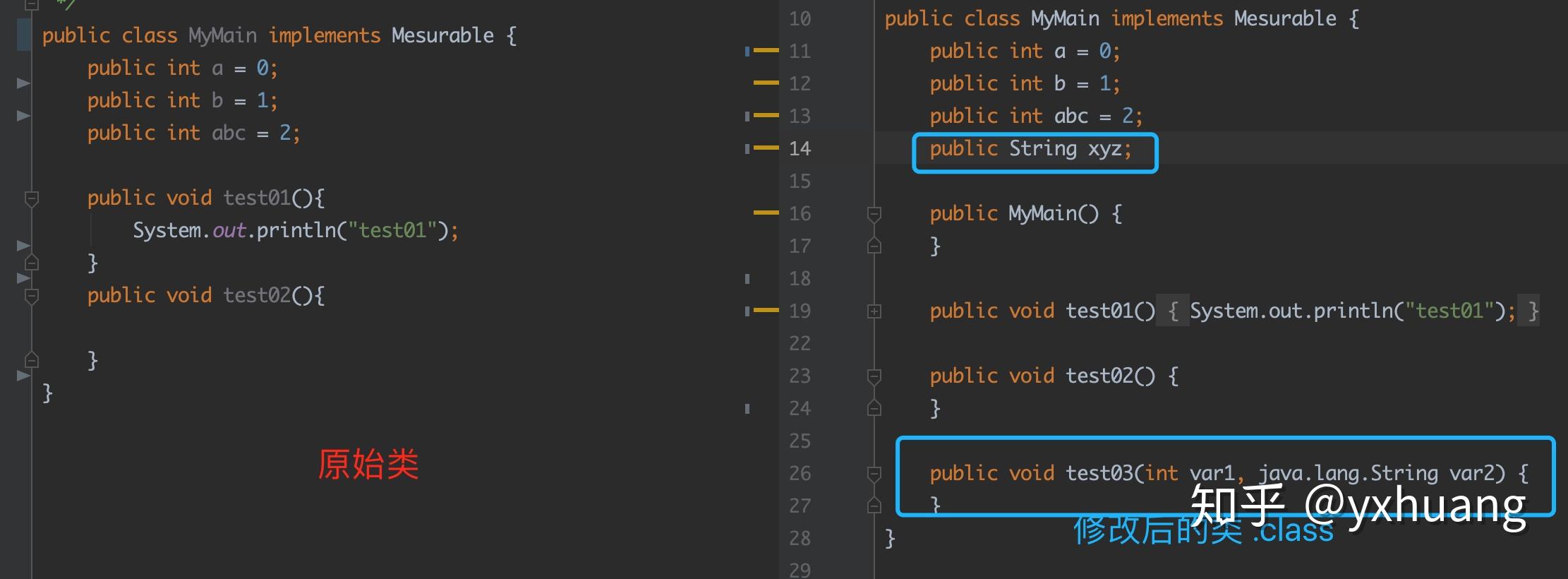Image resolution: width=1568 pixels, height=579 pixels.
Task: Place the cursor on 'public int a = 0;' in the original class
Action: pyautogui.click(x=182, y=68)
